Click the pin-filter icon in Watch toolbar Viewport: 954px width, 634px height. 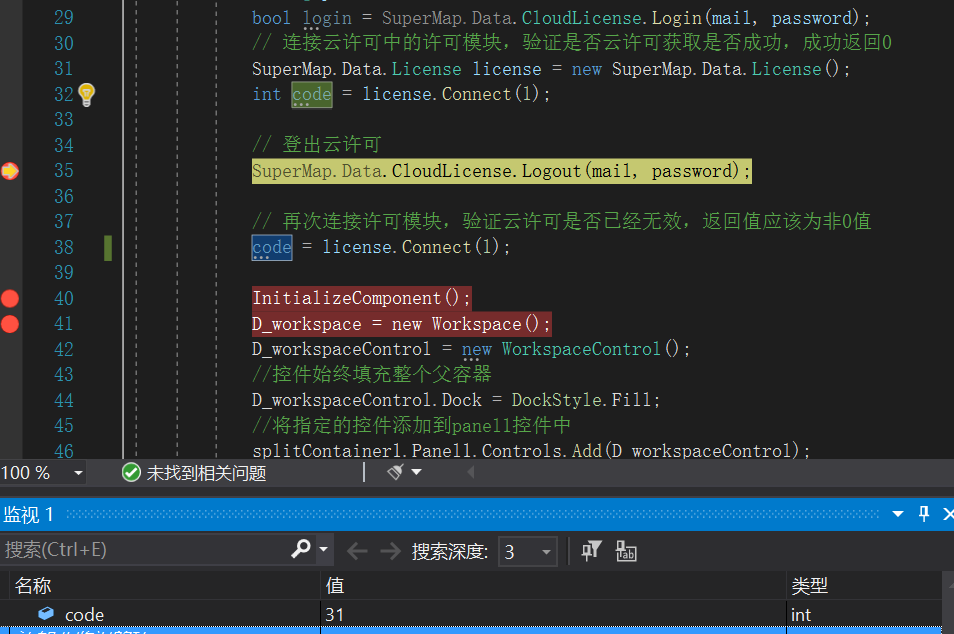pyautogui.click(x=591, y=551)
